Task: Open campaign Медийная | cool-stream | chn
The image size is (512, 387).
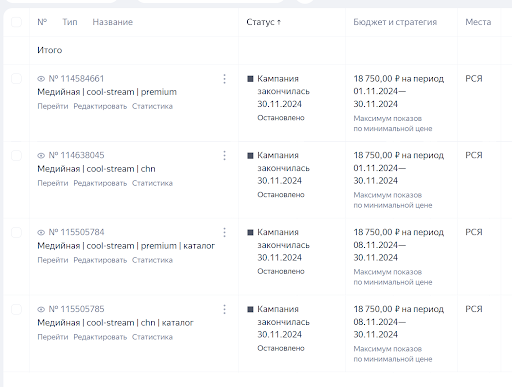Action: (96, 169)
